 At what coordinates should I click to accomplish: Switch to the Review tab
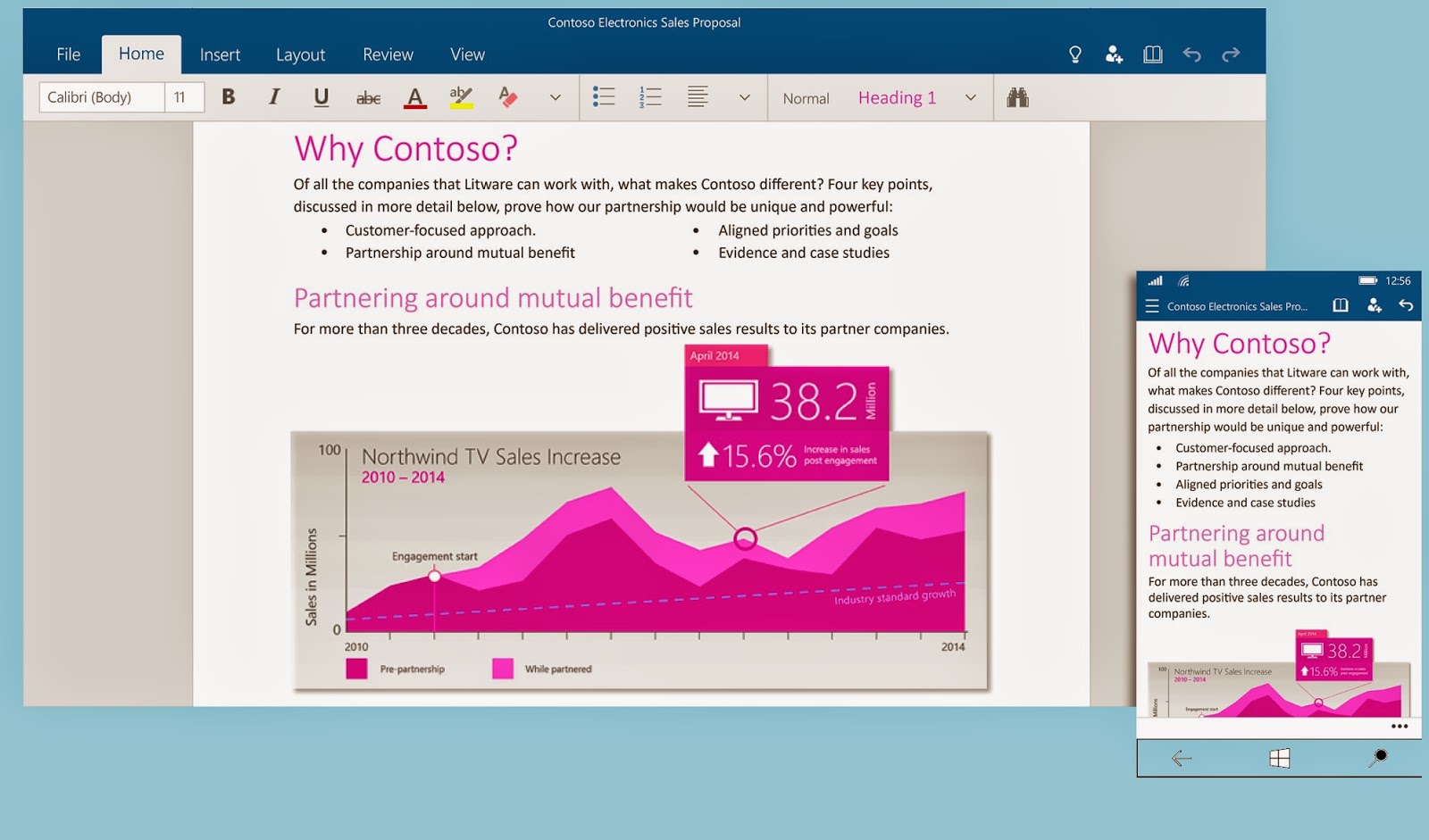(388, 54)
